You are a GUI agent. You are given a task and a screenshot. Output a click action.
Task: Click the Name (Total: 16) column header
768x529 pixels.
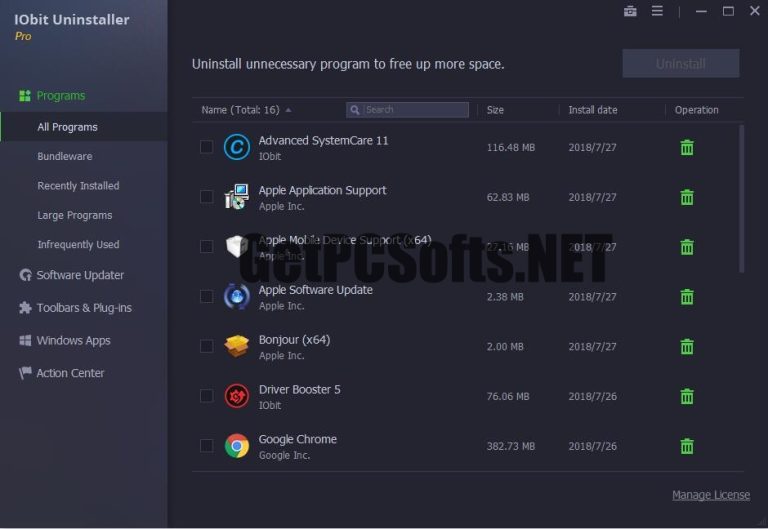tap(240, 110)
